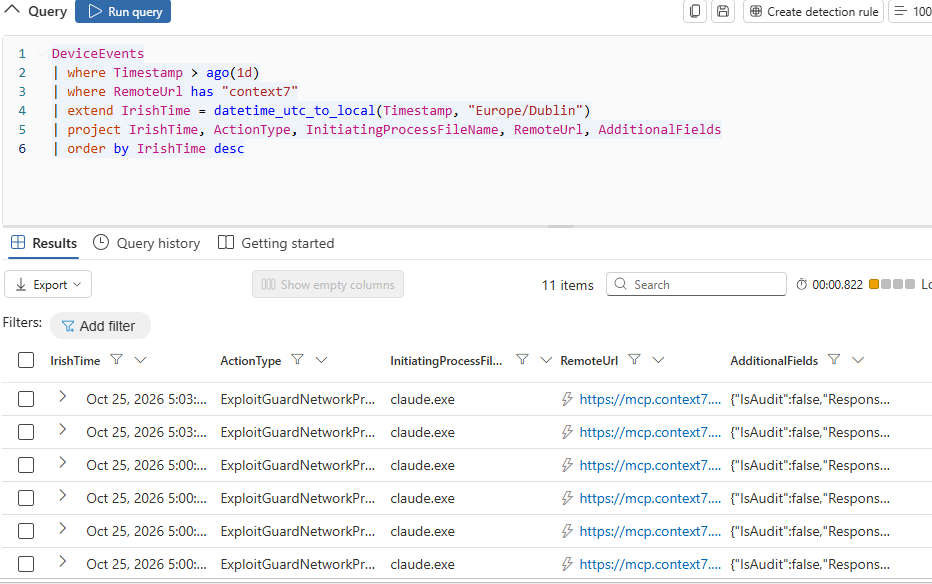932x584 pixels.
Task: Click the Add filter button
Action: 100,326
